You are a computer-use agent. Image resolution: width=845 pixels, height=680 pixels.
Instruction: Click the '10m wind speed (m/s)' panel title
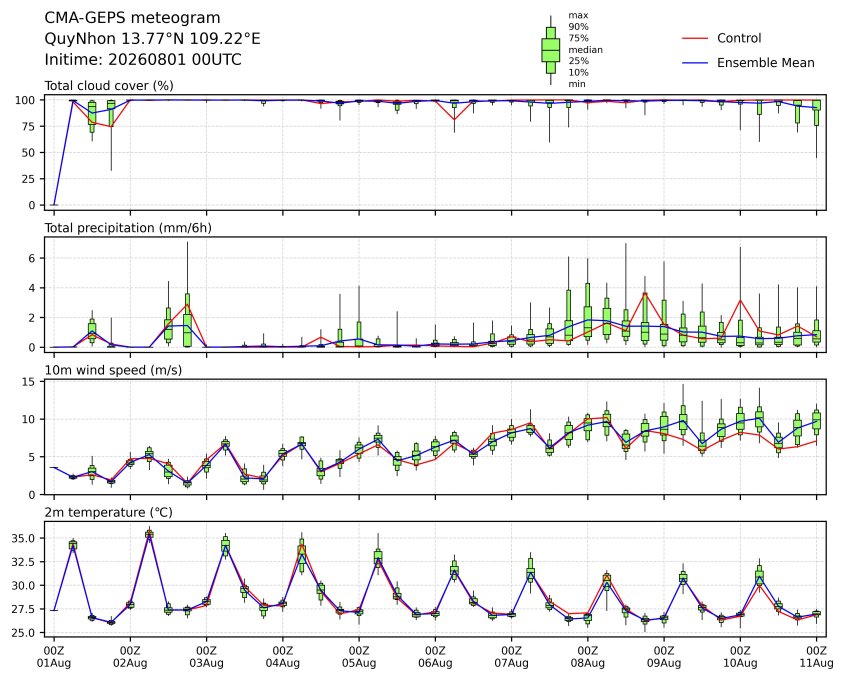point(113,370)
